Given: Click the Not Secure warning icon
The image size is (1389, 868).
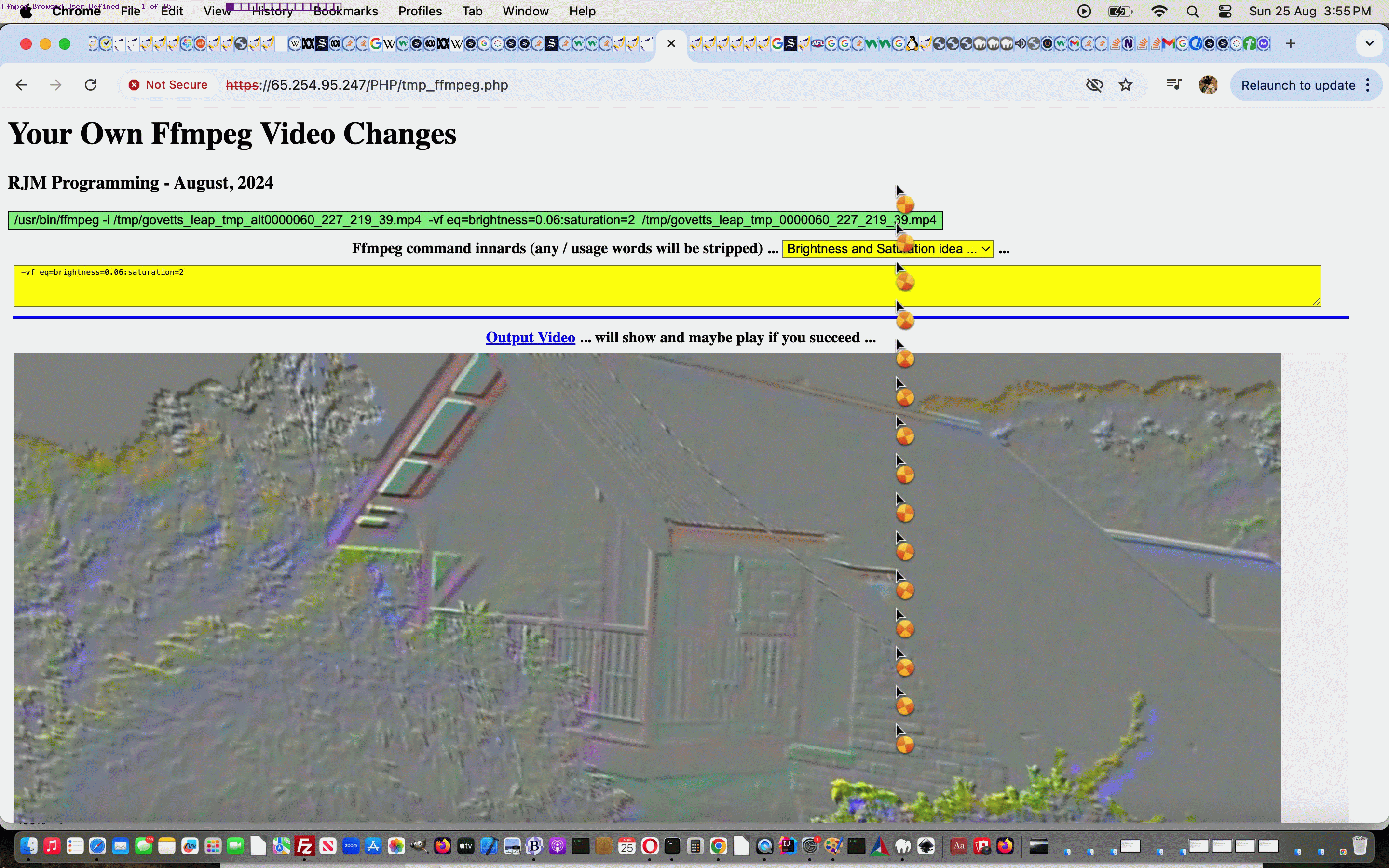Looking at the screenshot, I should click(x=133, y=85).
